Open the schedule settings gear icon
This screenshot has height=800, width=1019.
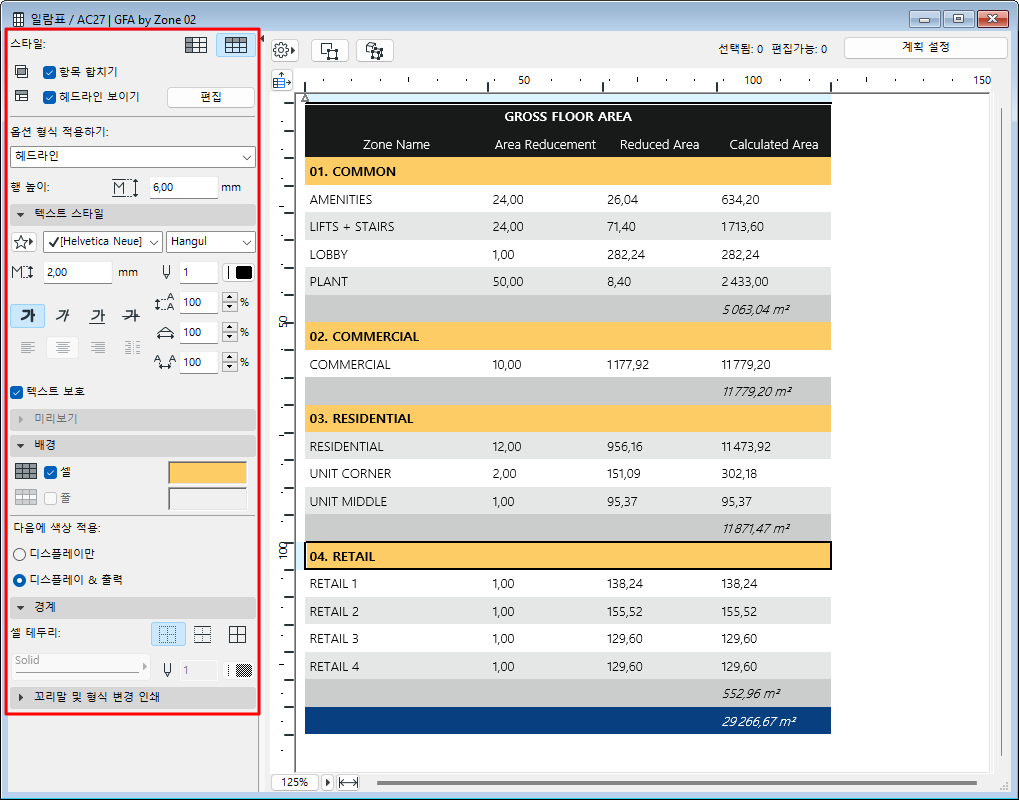283,50
